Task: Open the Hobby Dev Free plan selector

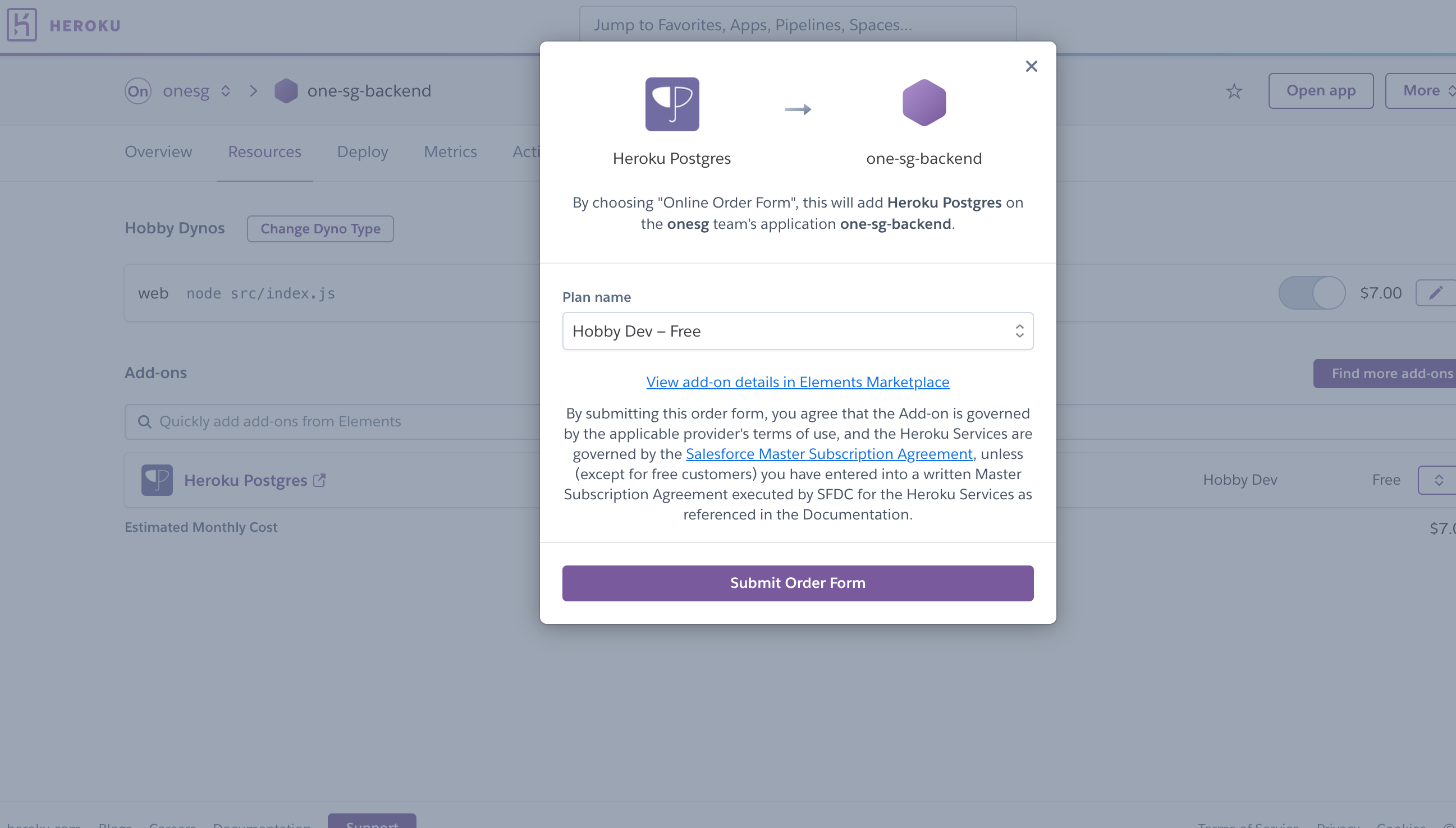Action: (x=797, y=331)
